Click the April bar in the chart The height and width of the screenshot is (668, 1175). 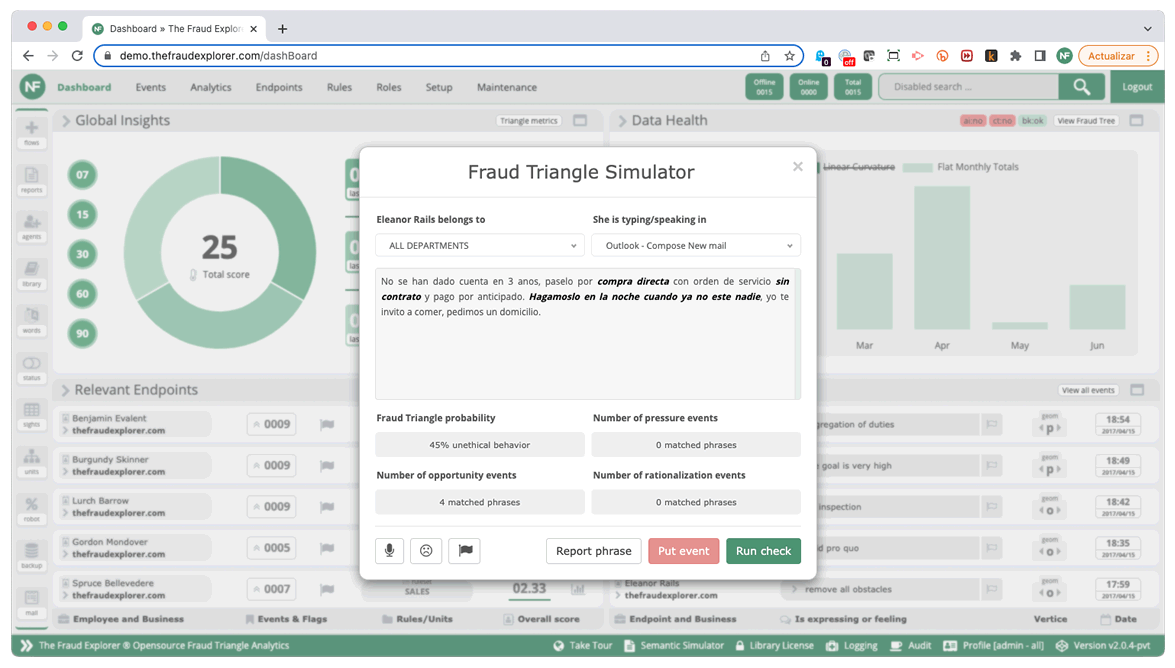click(x=942, y=258)
